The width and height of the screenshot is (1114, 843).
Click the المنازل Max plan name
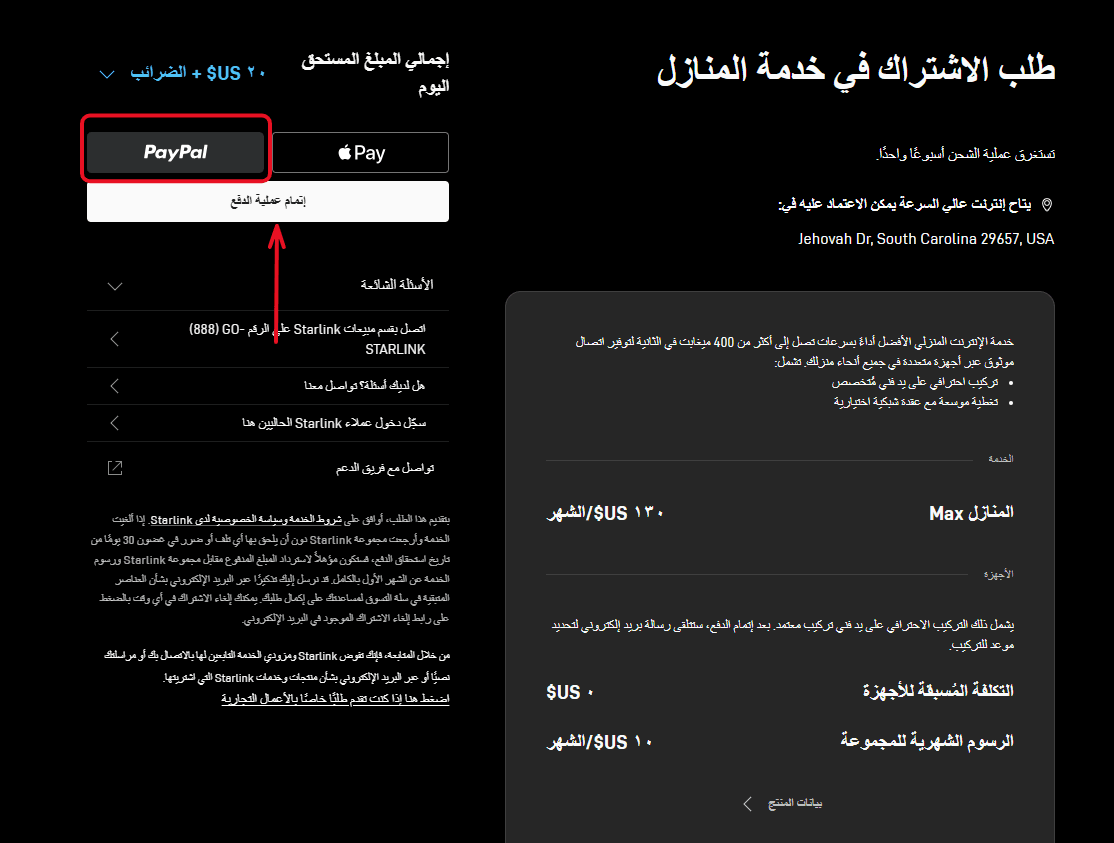click(971, 513)
